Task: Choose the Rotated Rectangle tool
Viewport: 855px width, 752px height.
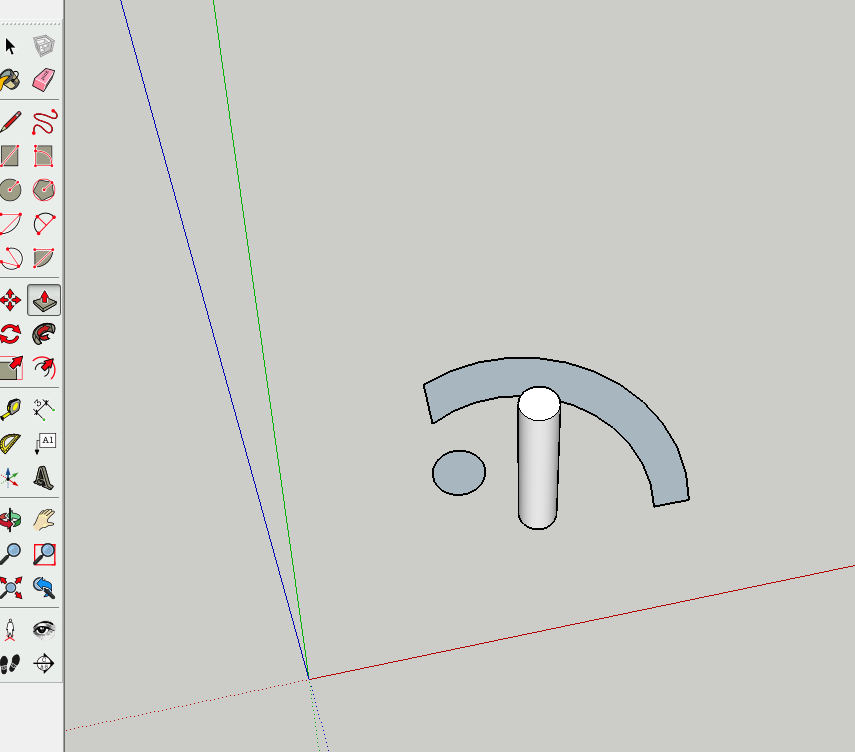Action: click(44, 156)
